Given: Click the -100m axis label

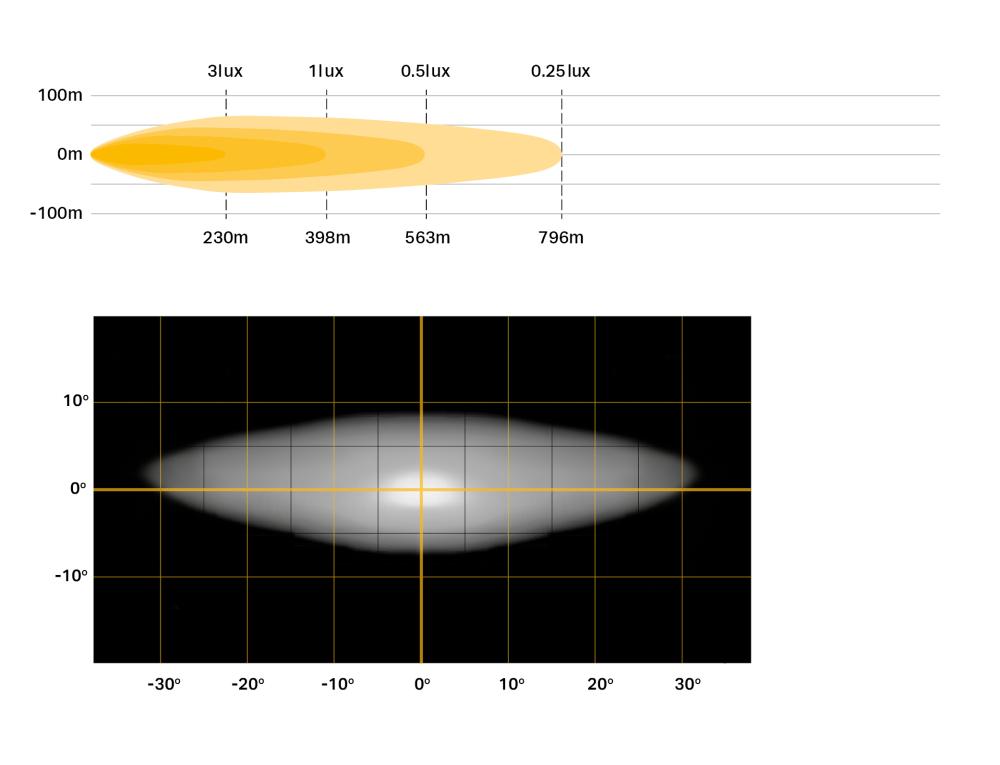Looking at the screenshot, I should pos(56,213).
